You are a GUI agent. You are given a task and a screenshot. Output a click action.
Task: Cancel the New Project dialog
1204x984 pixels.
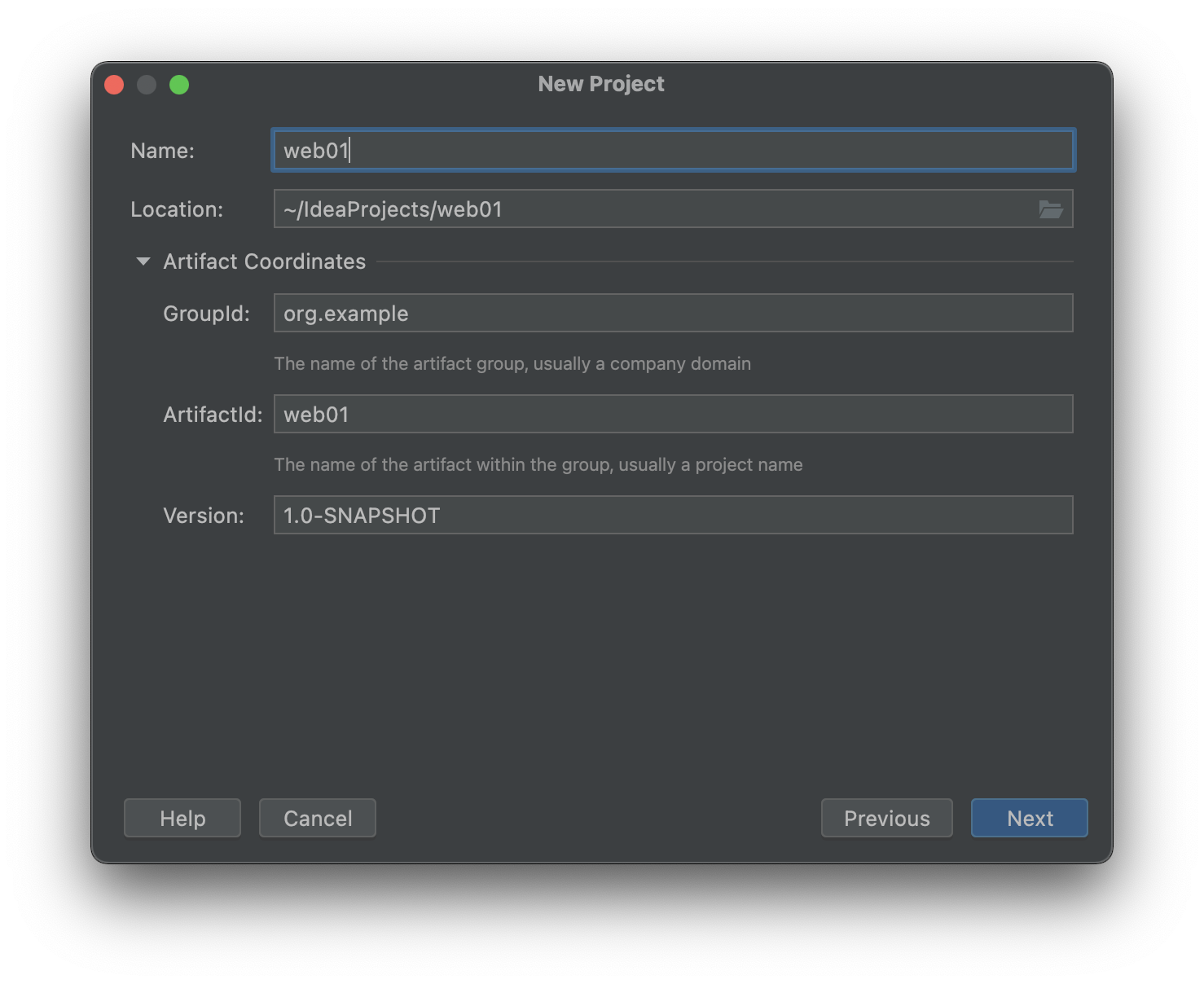tap(318, 818)
